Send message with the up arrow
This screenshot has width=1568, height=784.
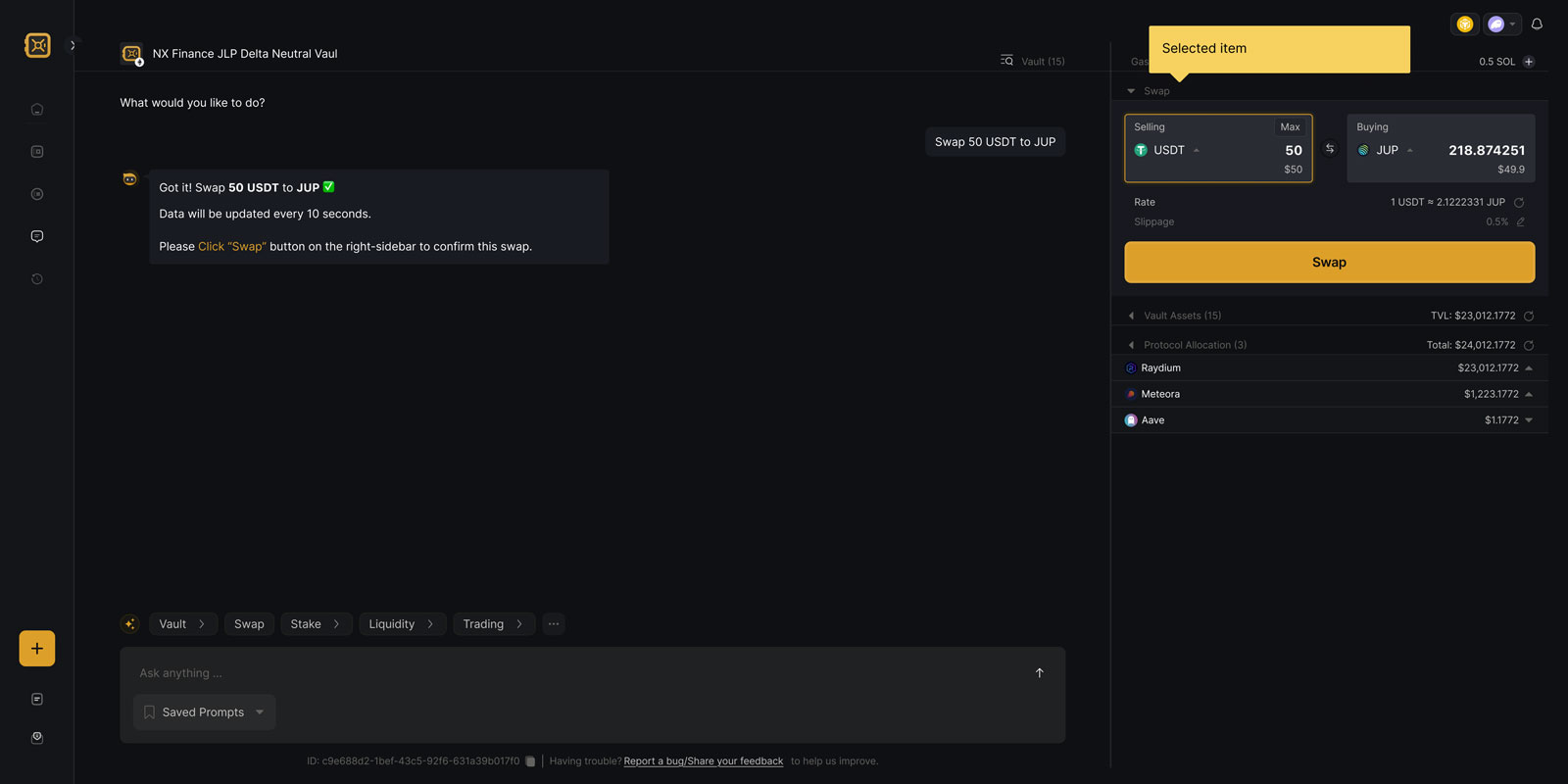(1040, 673)
